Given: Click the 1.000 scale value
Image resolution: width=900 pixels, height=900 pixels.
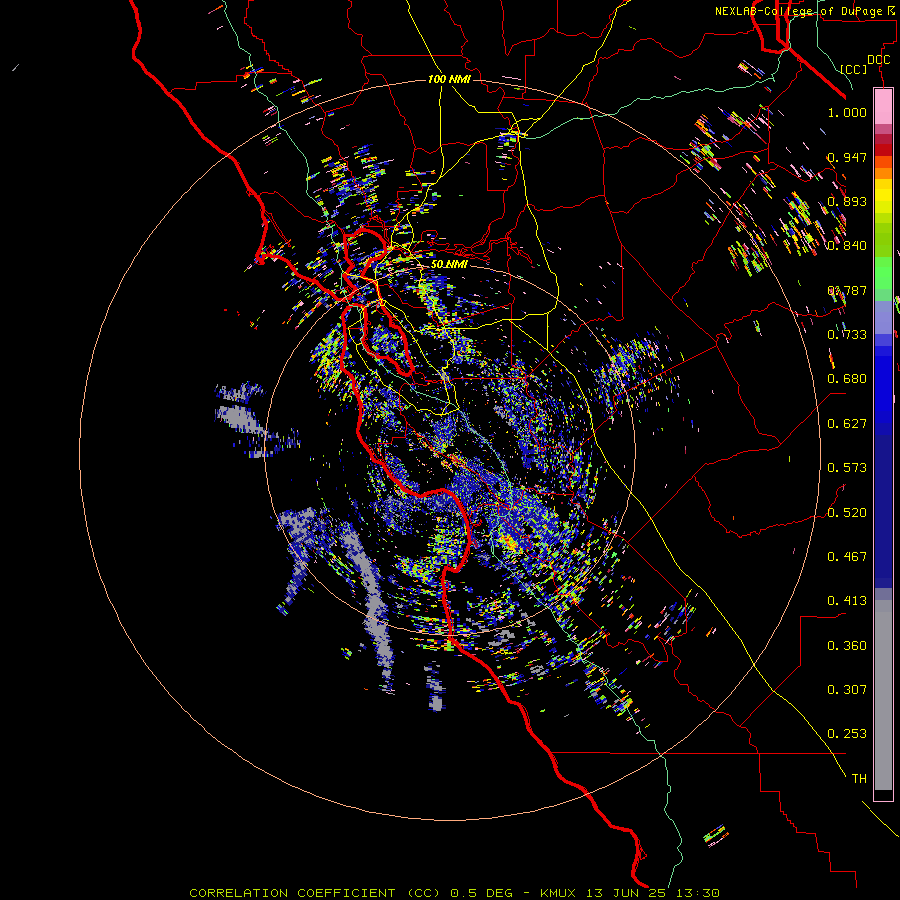Looking at the screenshot, I should pos(847,112).
